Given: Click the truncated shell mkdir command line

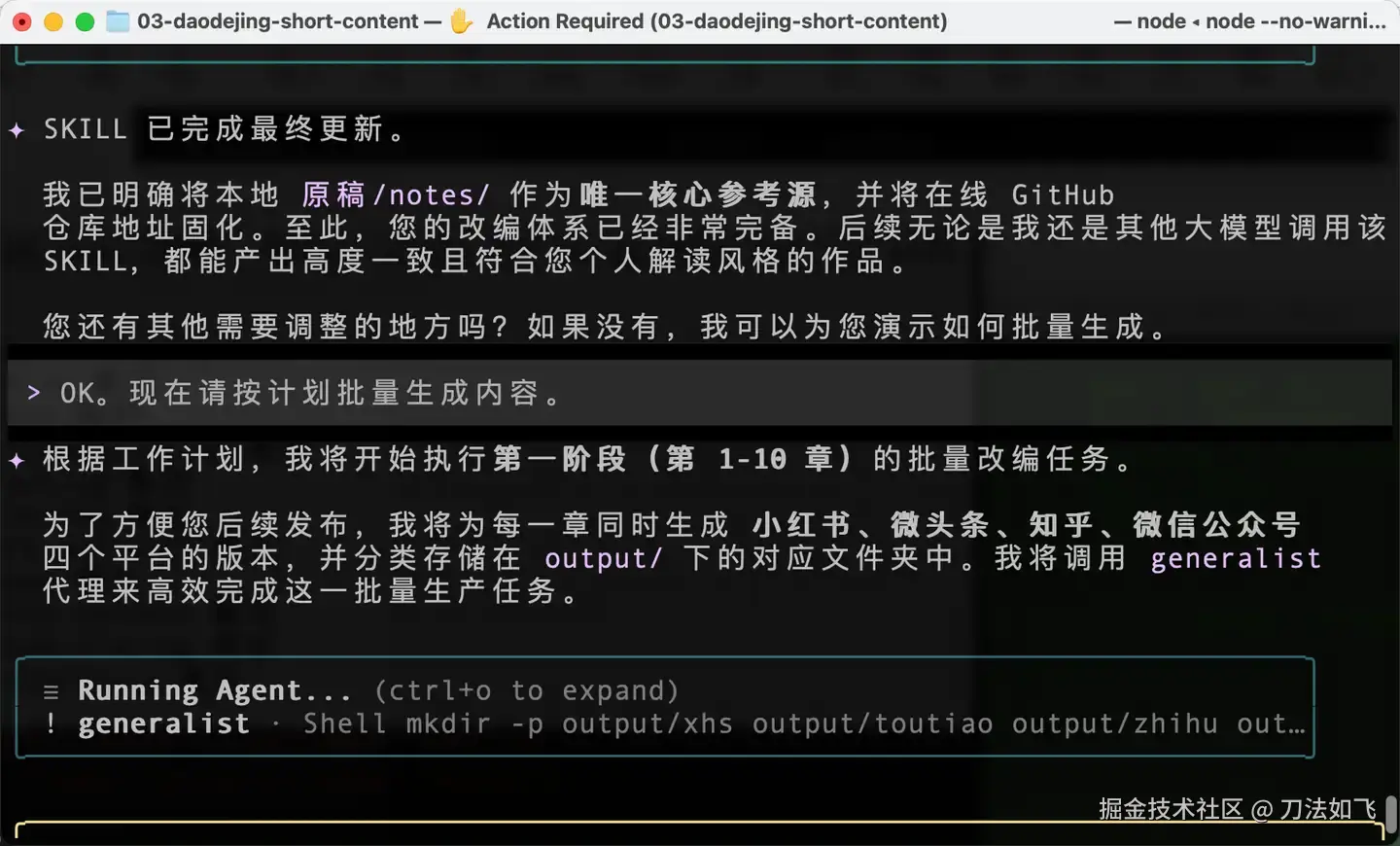Looking at the screenshot, I should click(x=804, y=723).
